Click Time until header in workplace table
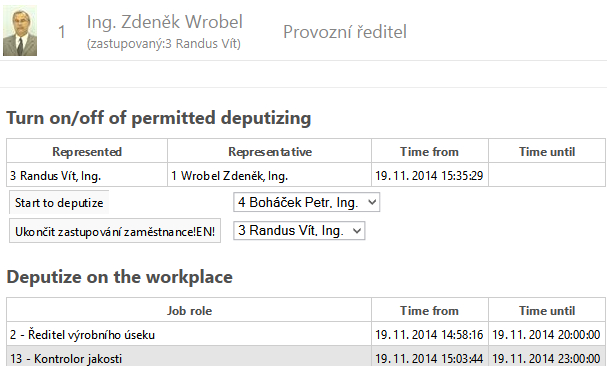The width and height of the screenshot is (607, 366). coord(547,311)
